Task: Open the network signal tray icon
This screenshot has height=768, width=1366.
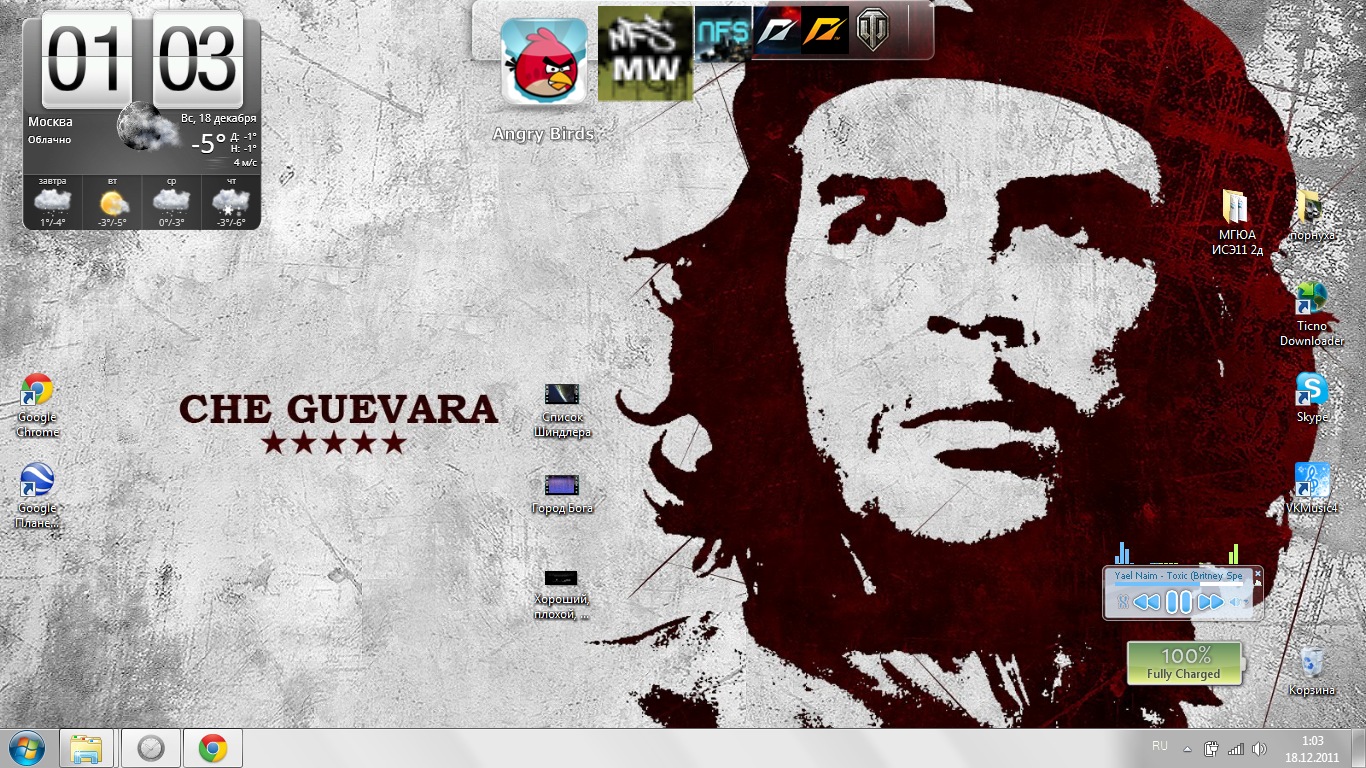Action: [x=1236, y=748]
